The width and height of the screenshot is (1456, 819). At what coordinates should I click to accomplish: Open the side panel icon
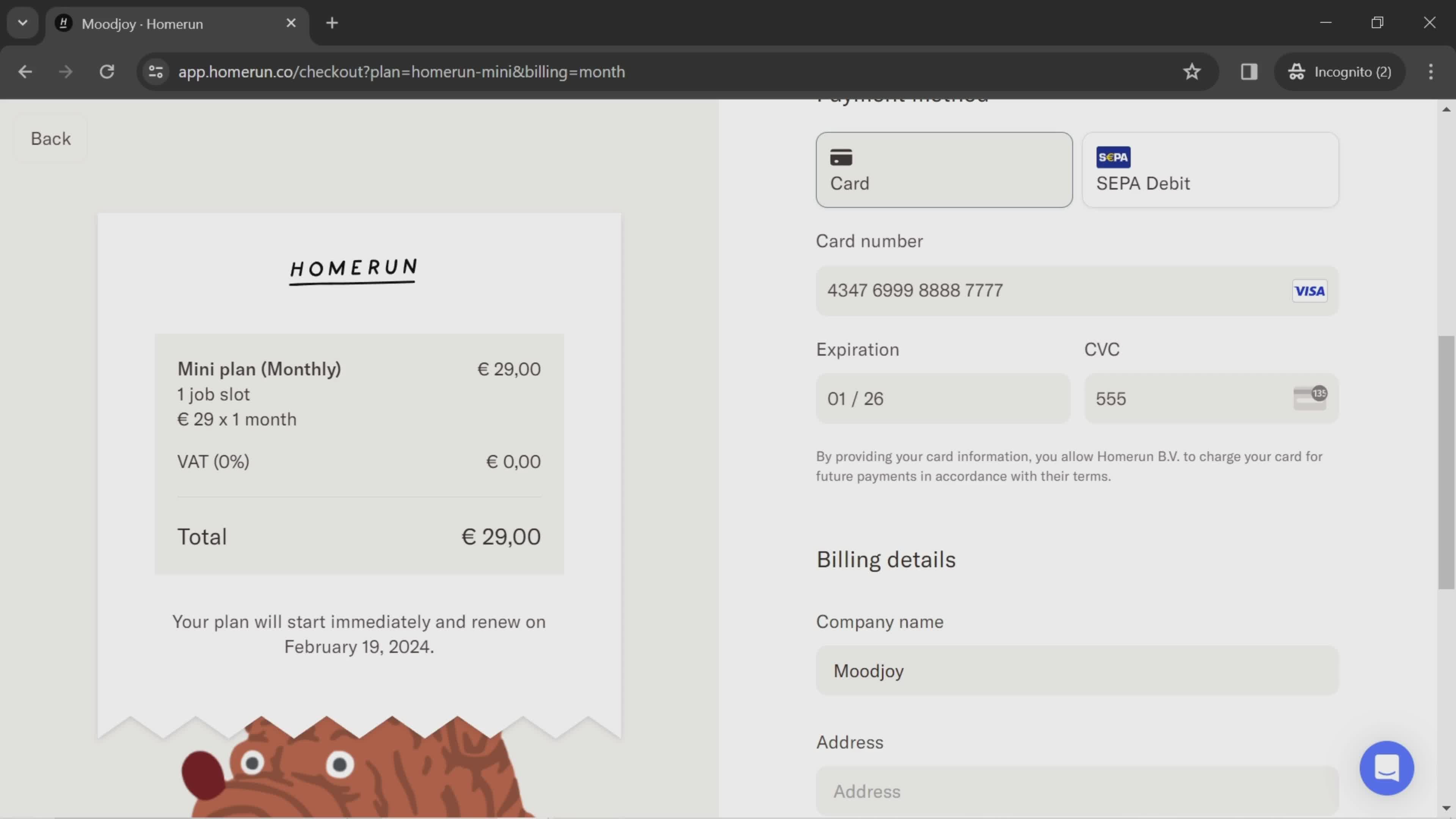point(1249,72)
